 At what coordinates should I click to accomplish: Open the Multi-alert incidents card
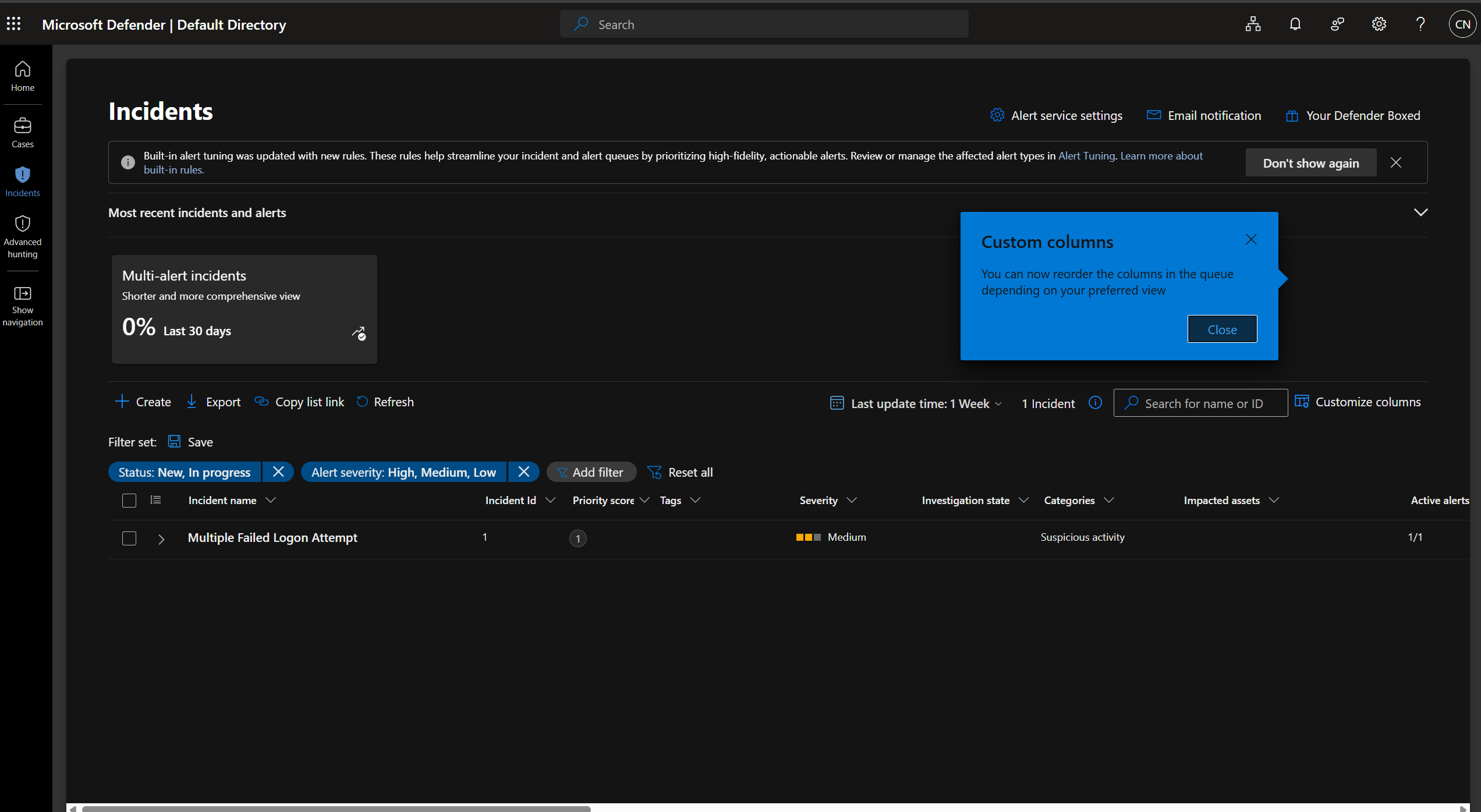tap(245, 309)
